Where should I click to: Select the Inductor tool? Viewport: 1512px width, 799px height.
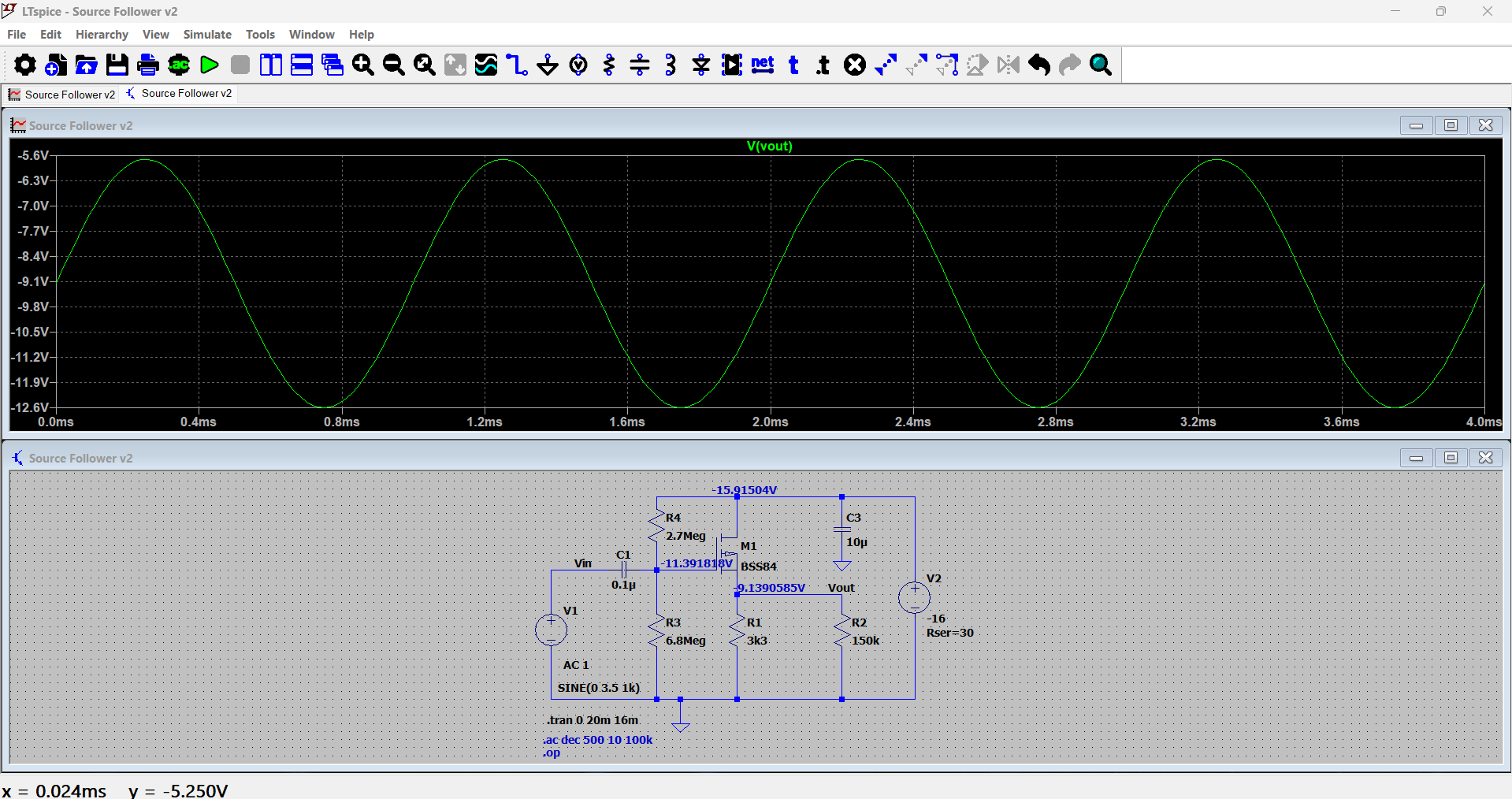pos(671,65)
